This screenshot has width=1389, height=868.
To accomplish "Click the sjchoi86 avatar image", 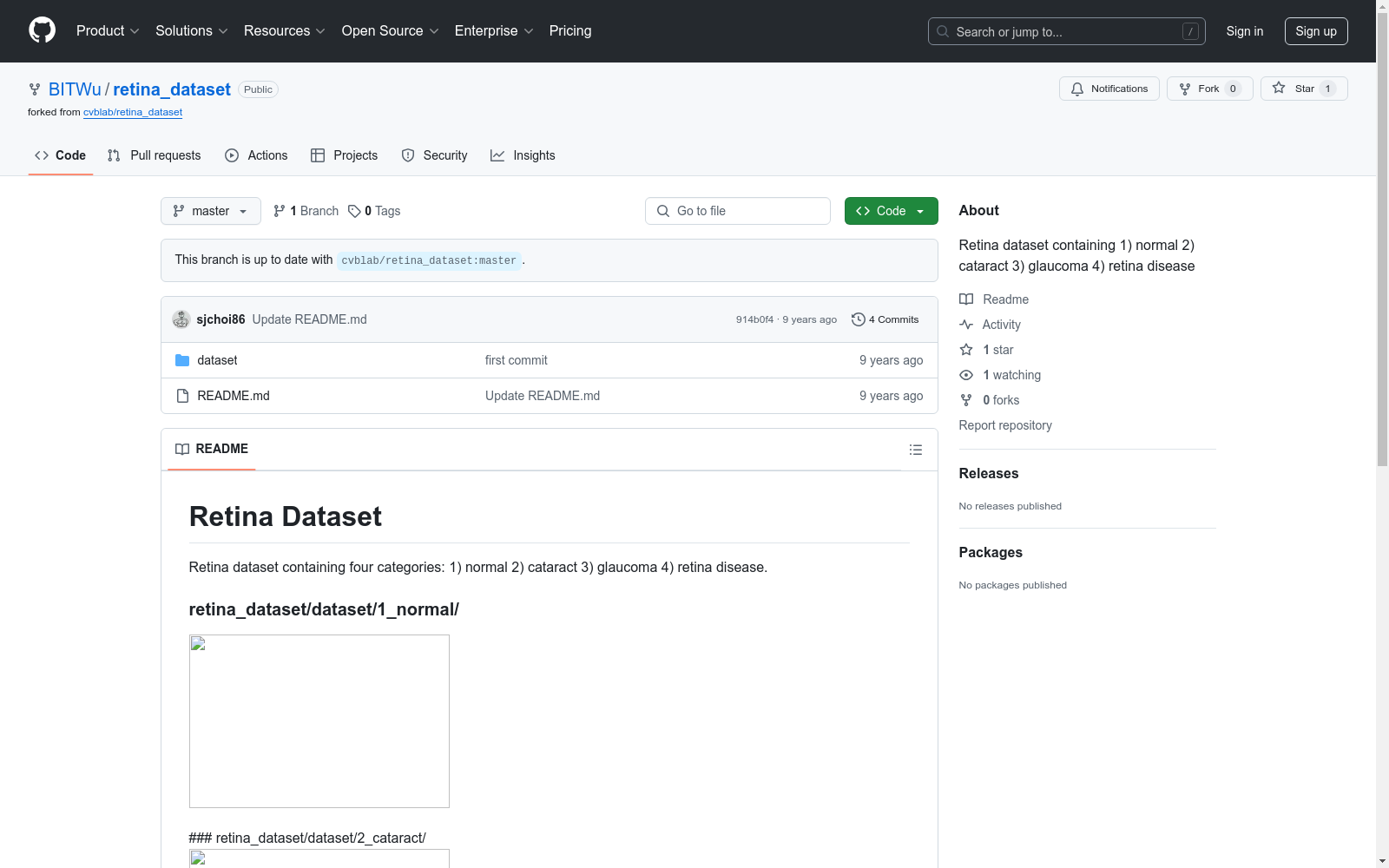I will (x=181, y=319).
